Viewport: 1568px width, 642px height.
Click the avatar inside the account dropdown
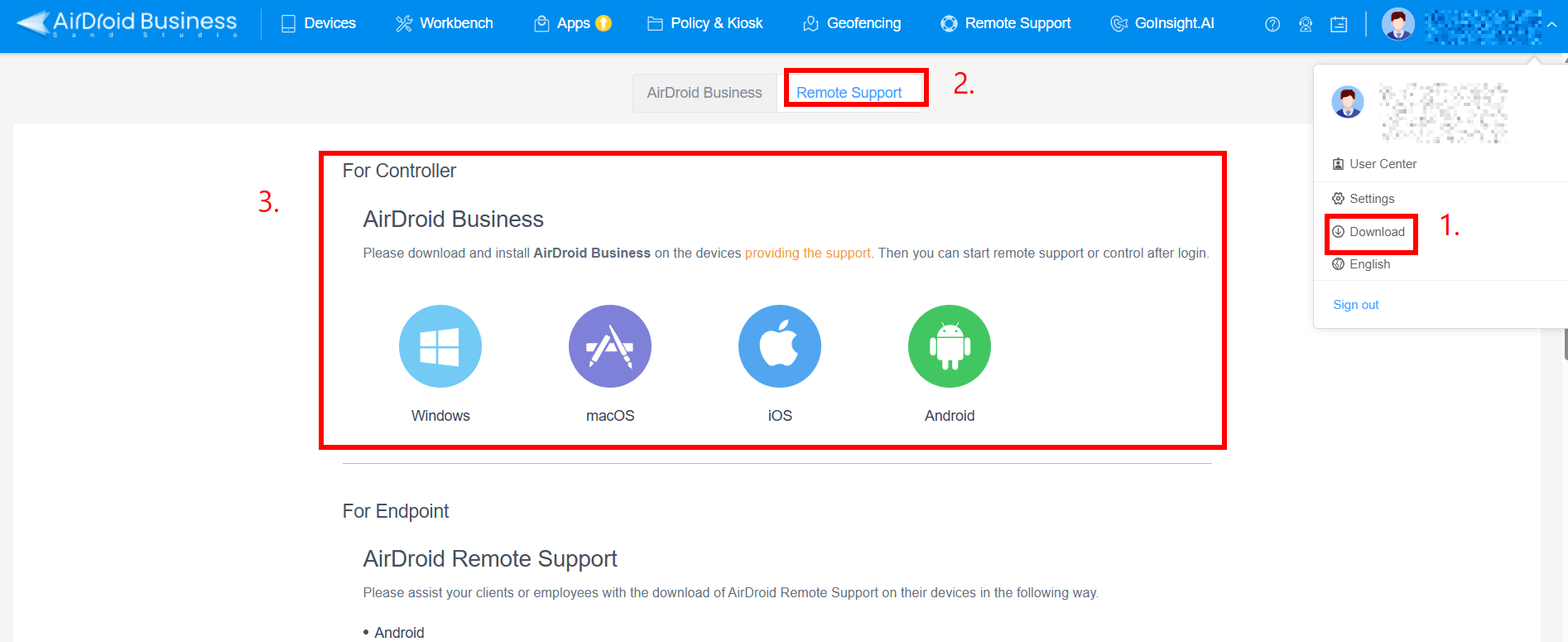pyautogui.click(x=1348, y=102)
